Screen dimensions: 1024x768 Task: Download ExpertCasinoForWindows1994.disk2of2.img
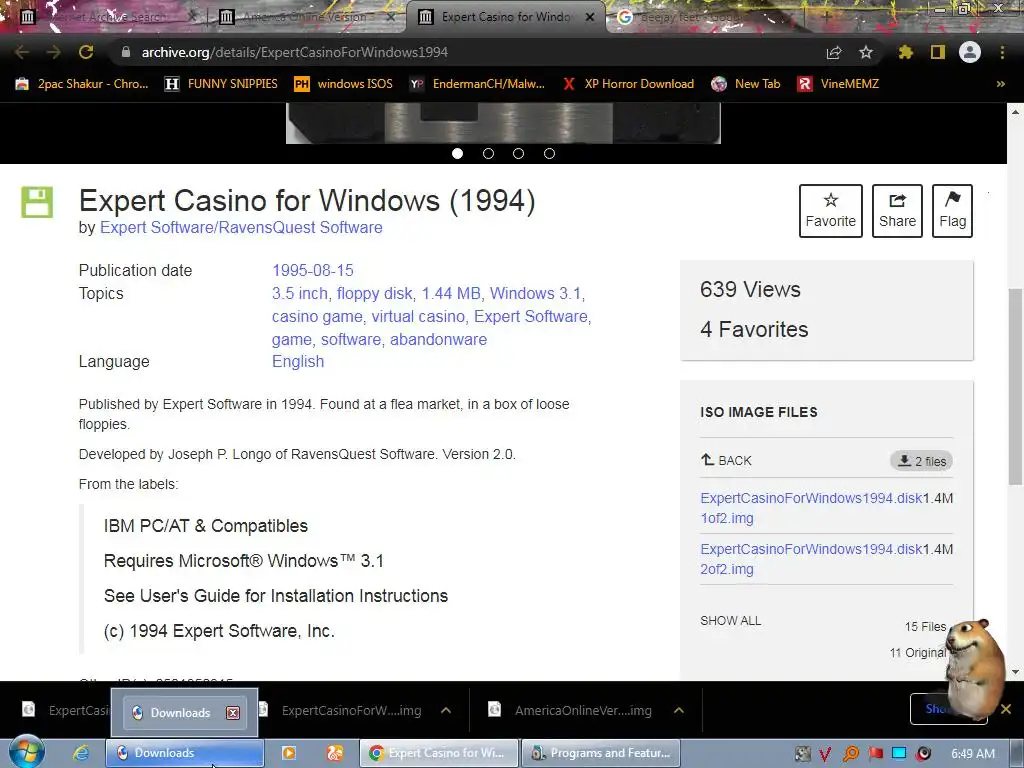tap(811, 558)
